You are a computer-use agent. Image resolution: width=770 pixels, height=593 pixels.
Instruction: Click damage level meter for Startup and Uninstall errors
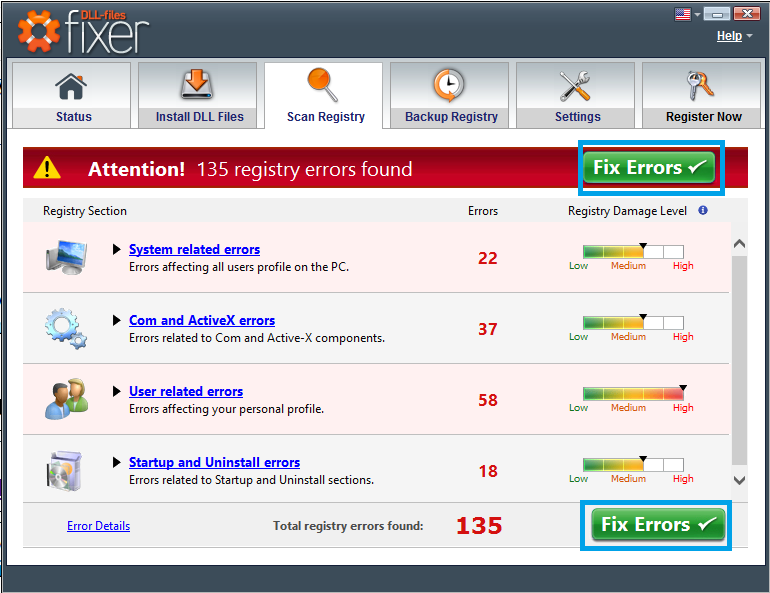[633, 464]
